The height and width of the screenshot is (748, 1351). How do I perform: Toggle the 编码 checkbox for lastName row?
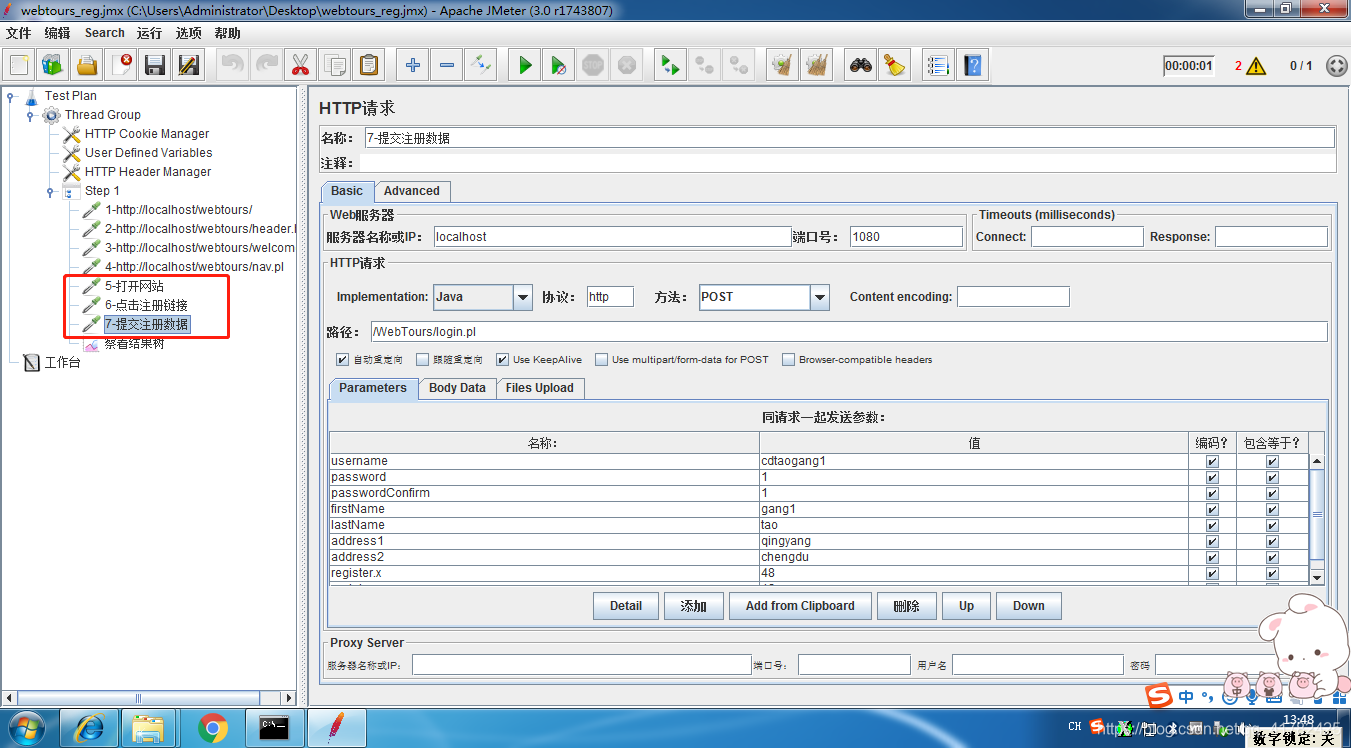coord(1213,525)
